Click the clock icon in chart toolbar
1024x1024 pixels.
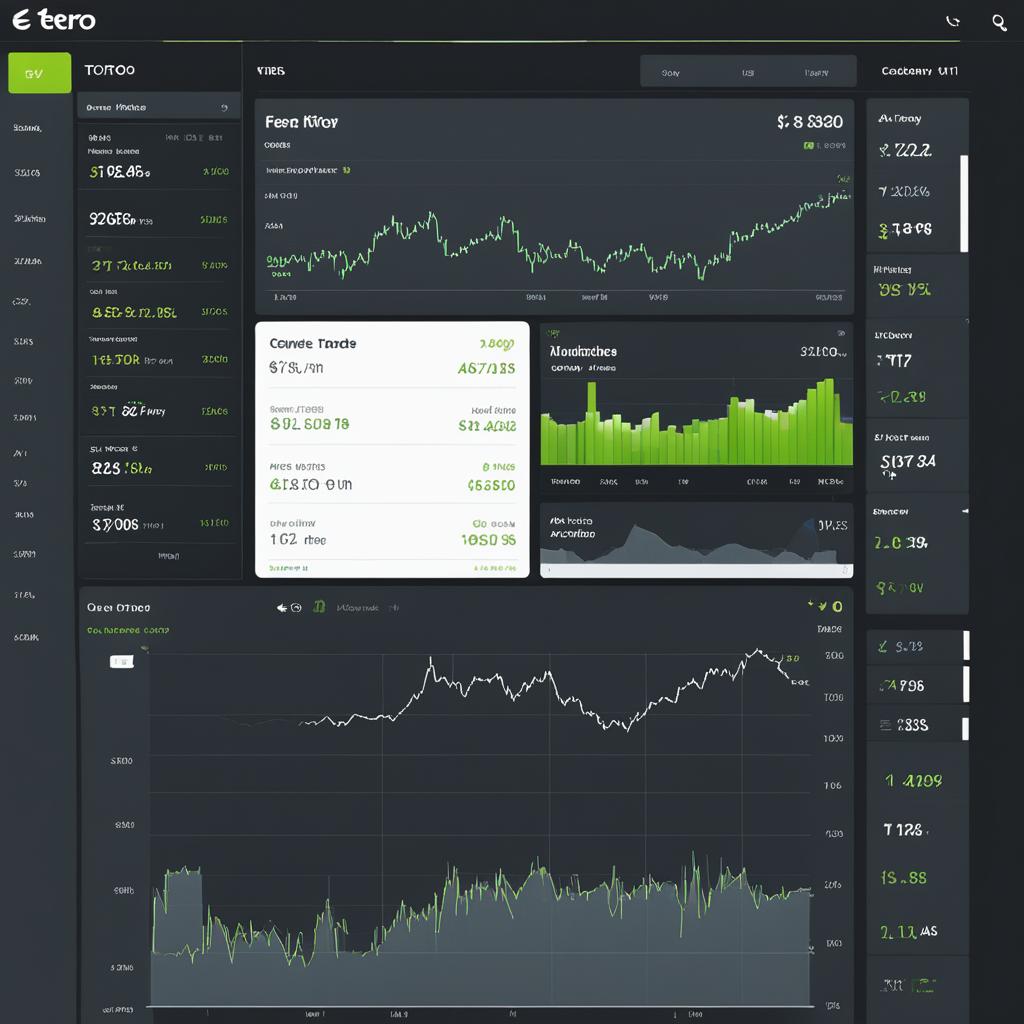pos(296,608)
